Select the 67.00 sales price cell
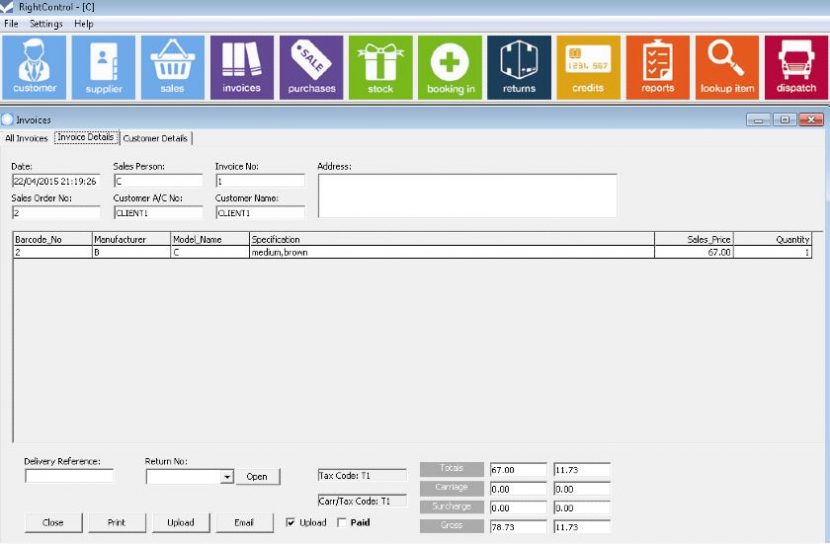830x544 pixels. 693,252
